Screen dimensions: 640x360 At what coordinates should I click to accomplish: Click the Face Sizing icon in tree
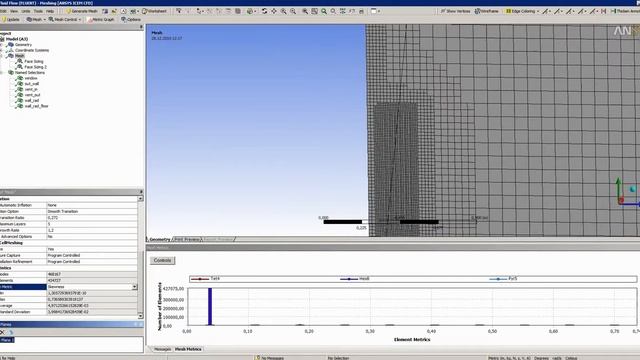(19, 61)
